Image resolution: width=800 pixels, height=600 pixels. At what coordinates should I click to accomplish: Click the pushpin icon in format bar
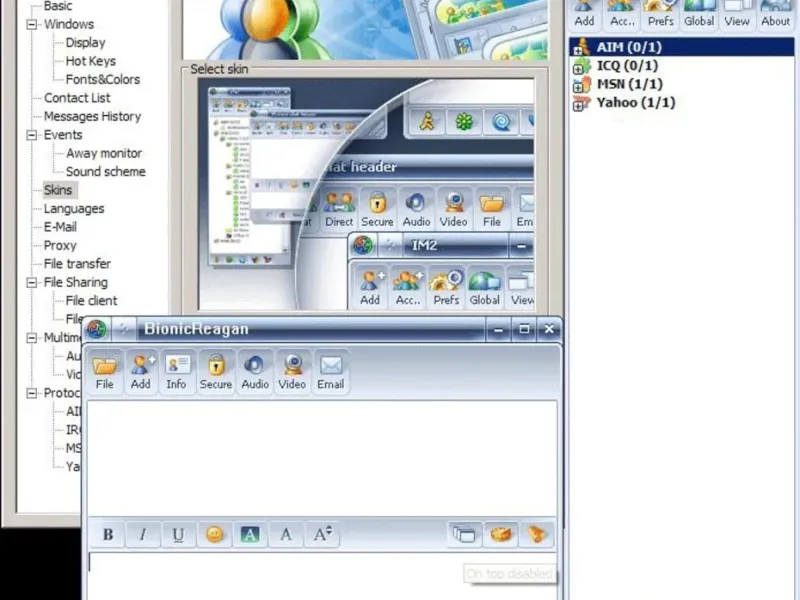(536, 534)
